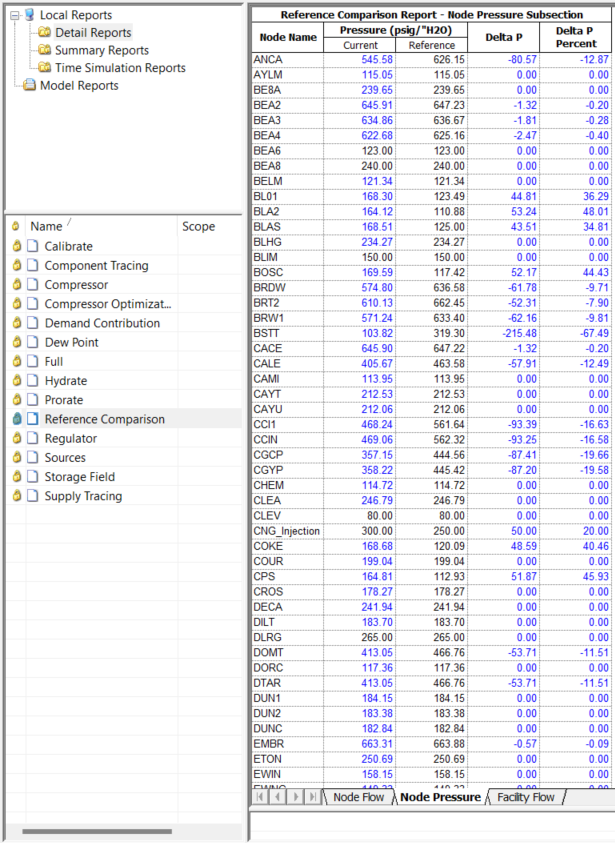615x843 pixels.
Task: Click the lock icon column header
Action: point(16,226)
